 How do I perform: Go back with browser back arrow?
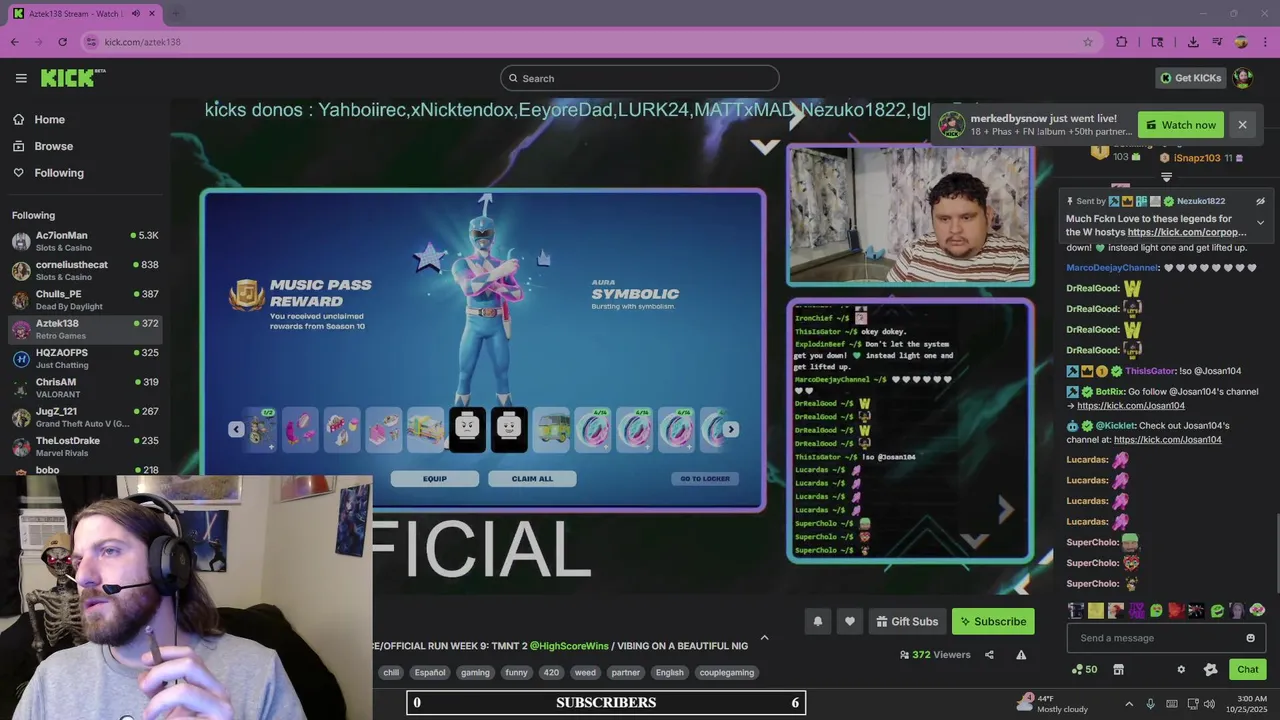pyautogui.click(x=15, y=42)
